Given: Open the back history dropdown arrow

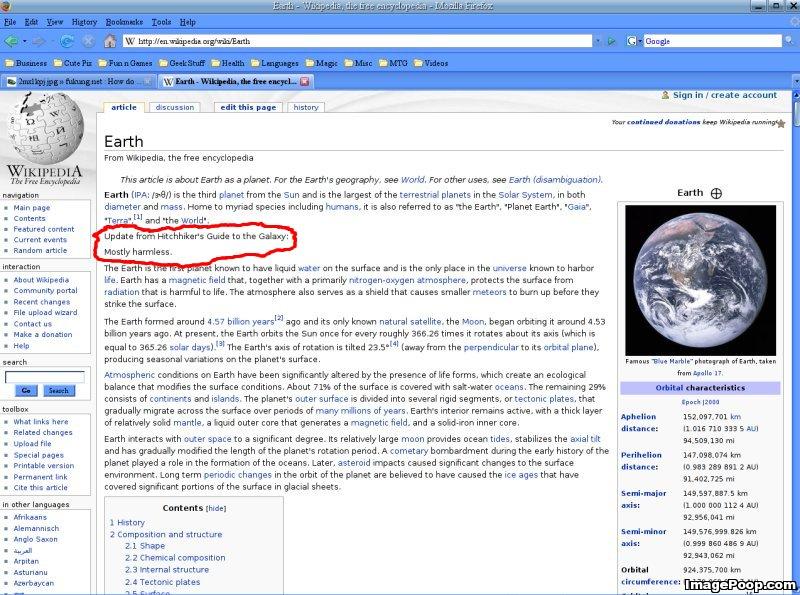Looking at the screenshot, I should click(24, 41).
